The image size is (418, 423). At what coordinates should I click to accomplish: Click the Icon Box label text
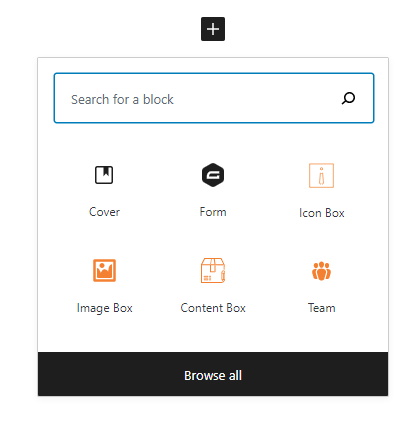tap(321, 213)
